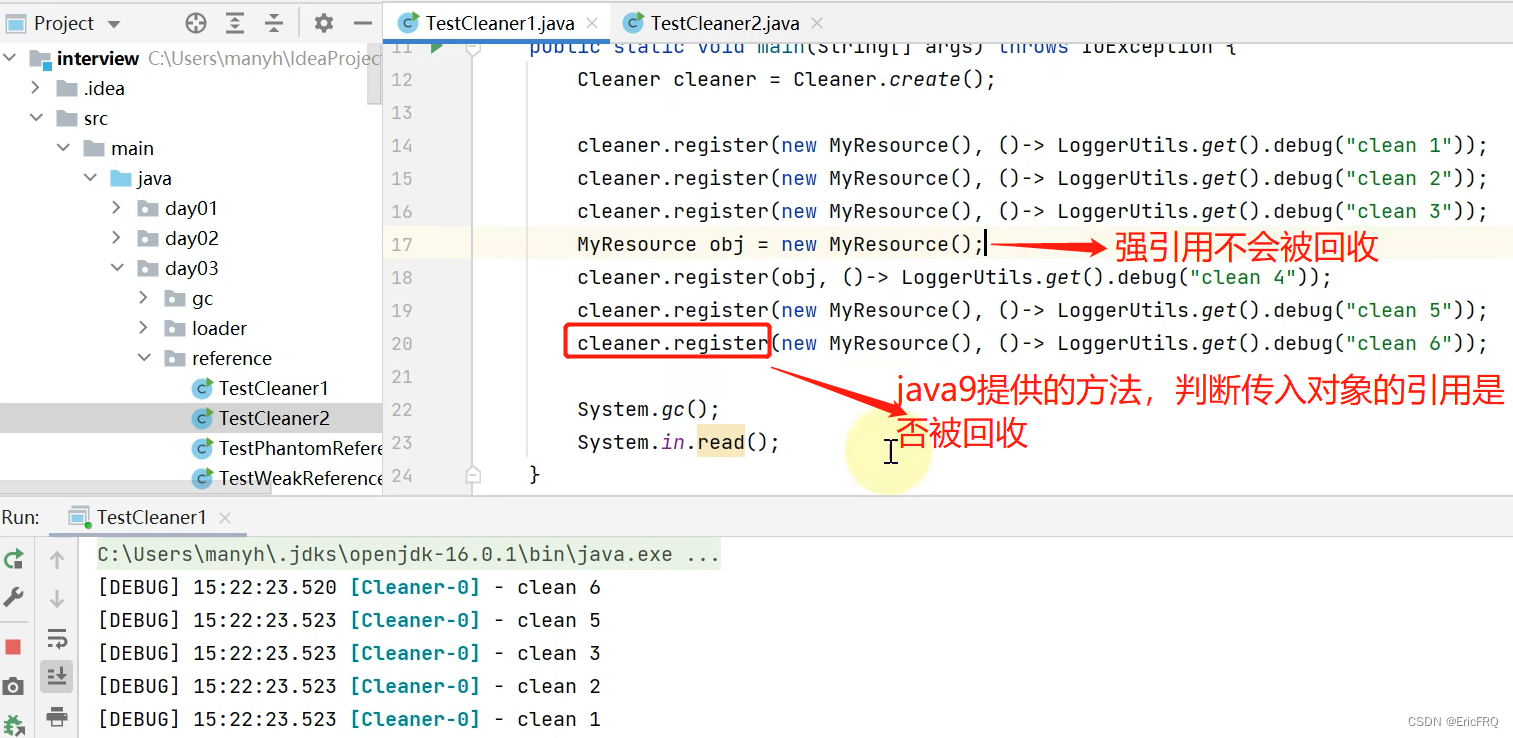Expand the gc package
The image size is (1513, 738).
tap(144, 298)
